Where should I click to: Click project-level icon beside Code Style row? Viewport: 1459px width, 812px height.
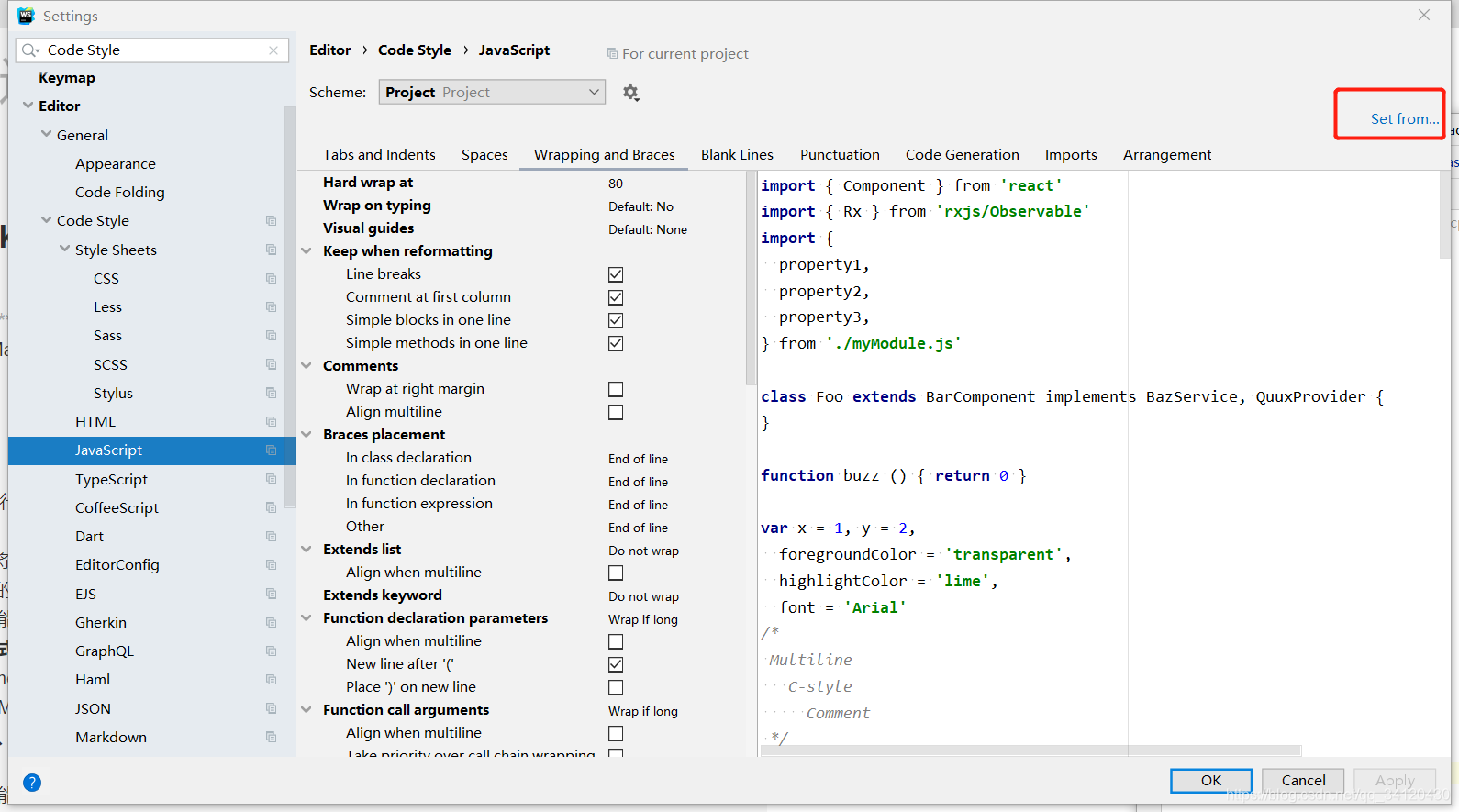click(x=271, y=220)
